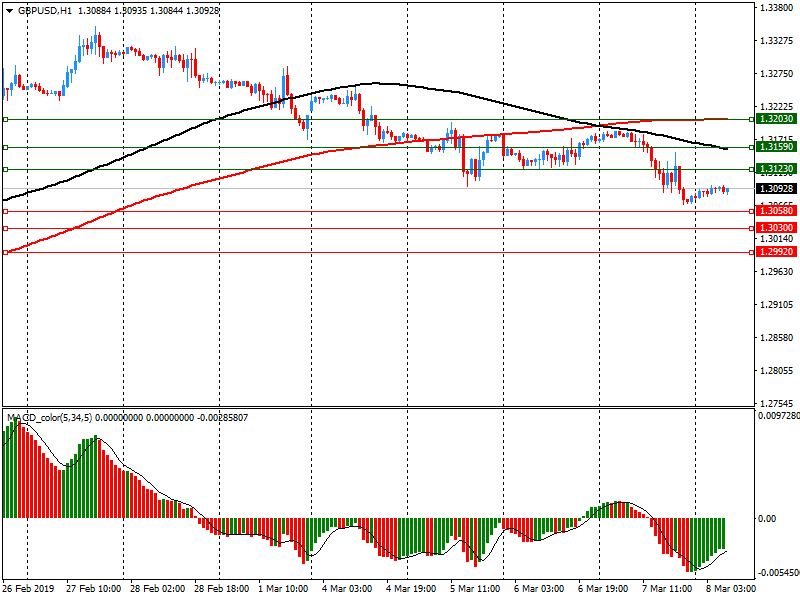Click left handle of the 1.31590 line
The image size is (800, 600).
click(6, 147)
